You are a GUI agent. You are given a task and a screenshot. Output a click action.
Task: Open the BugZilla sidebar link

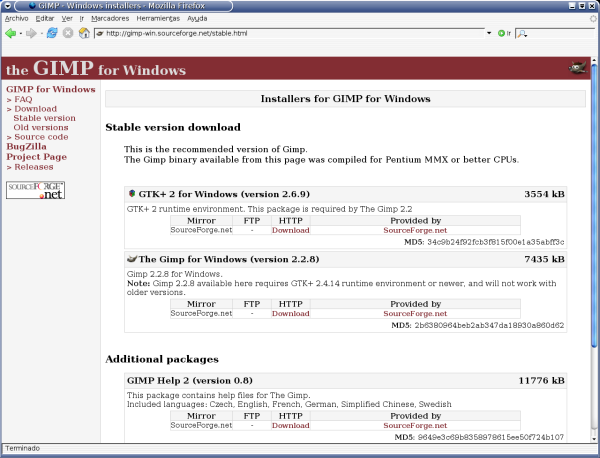tap(29, 146)
